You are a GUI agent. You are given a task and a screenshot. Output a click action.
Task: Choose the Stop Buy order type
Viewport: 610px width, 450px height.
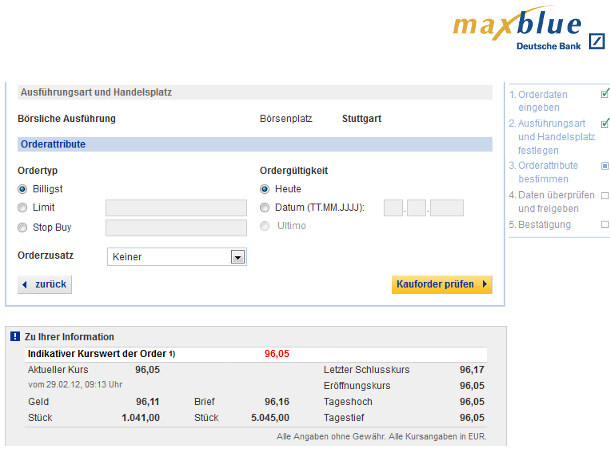coord(23,227)
